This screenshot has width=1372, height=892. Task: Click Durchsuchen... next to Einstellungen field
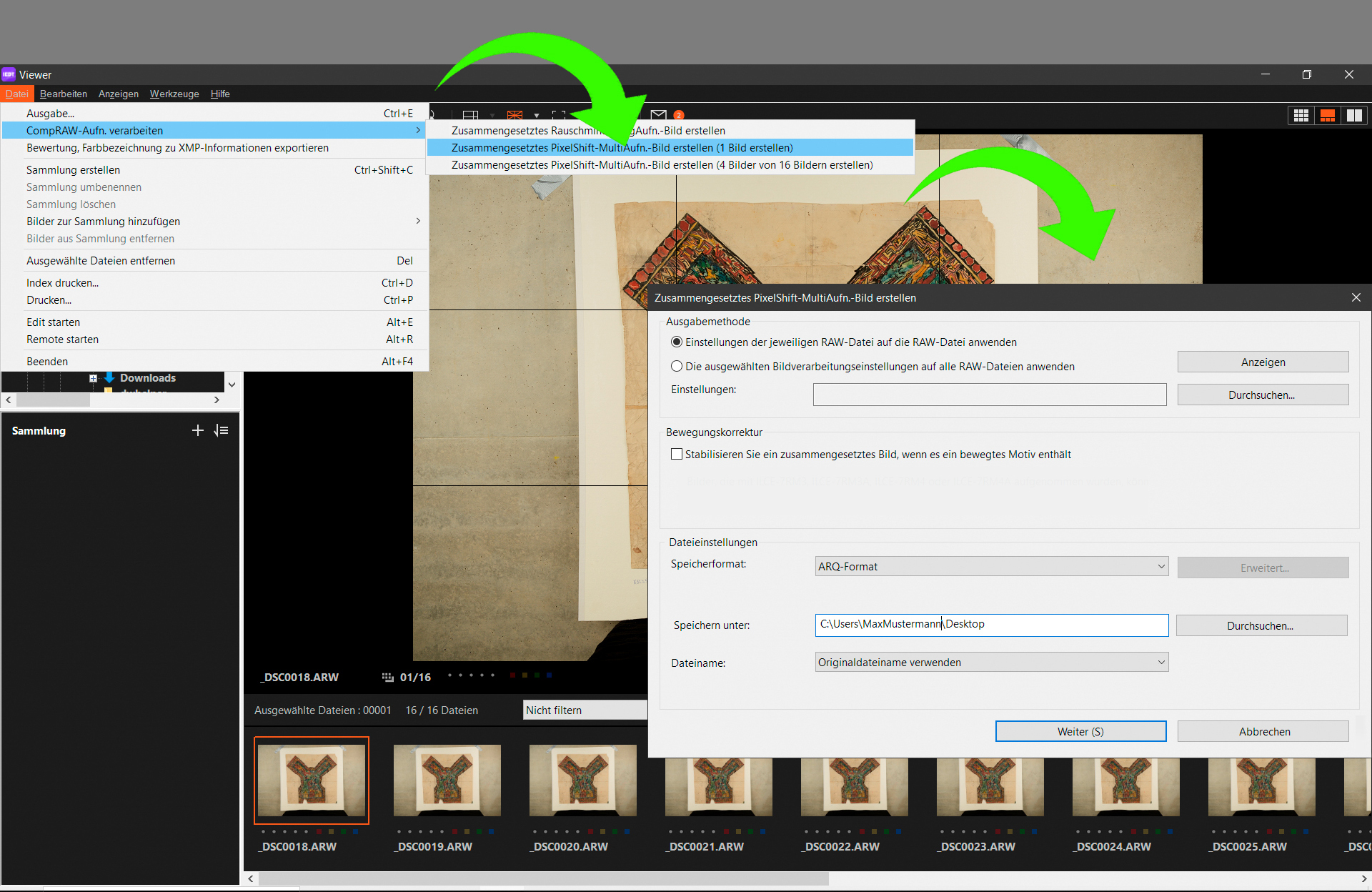[1263, 395]
